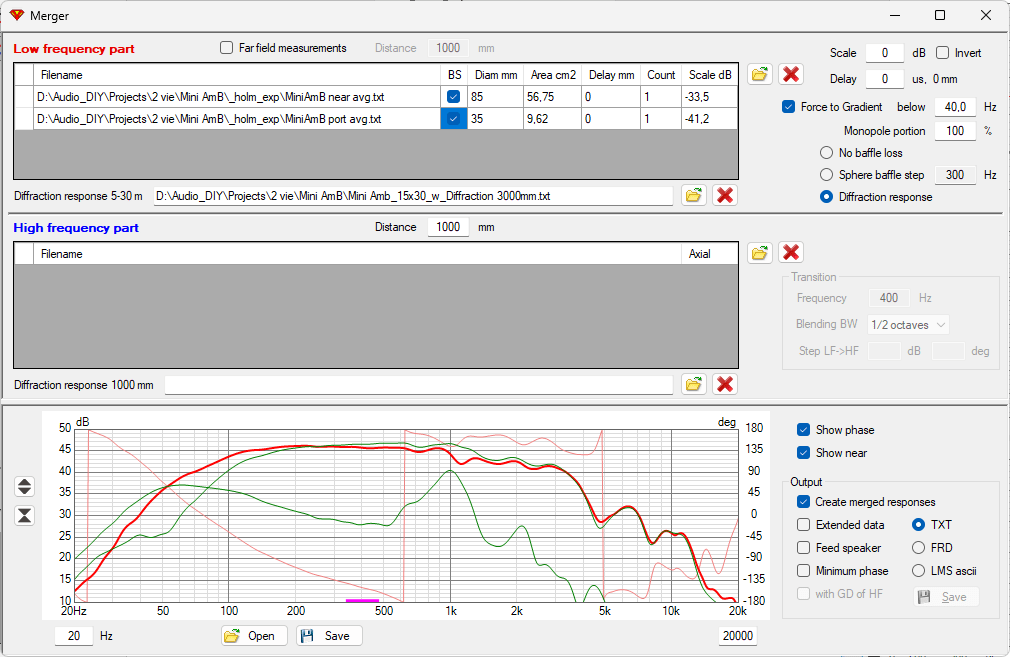Viewport: 1010px width, 657px height.
Task: Edit the Force to Gradient below Hz field
Action: point(955,107)
